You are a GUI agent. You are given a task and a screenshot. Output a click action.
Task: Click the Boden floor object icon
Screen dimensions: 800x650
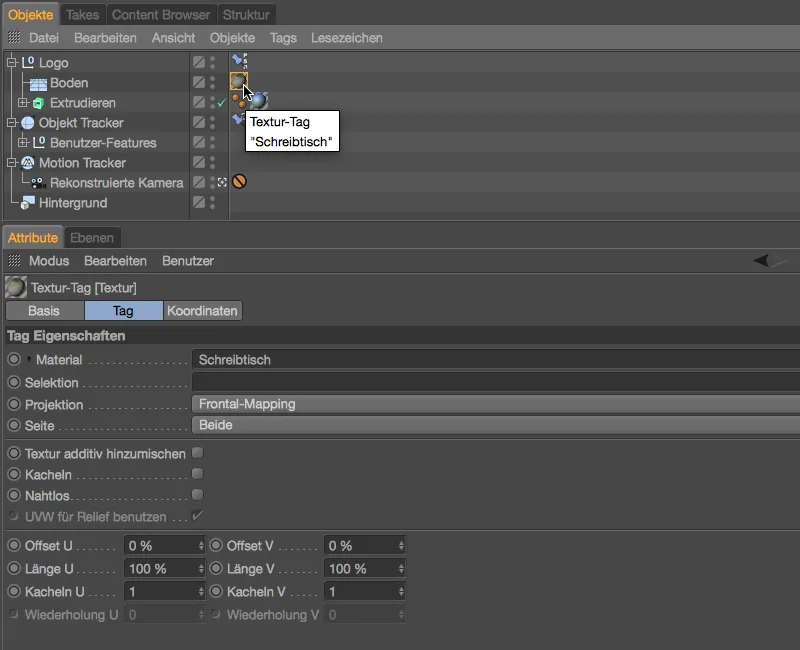(38, 83)
